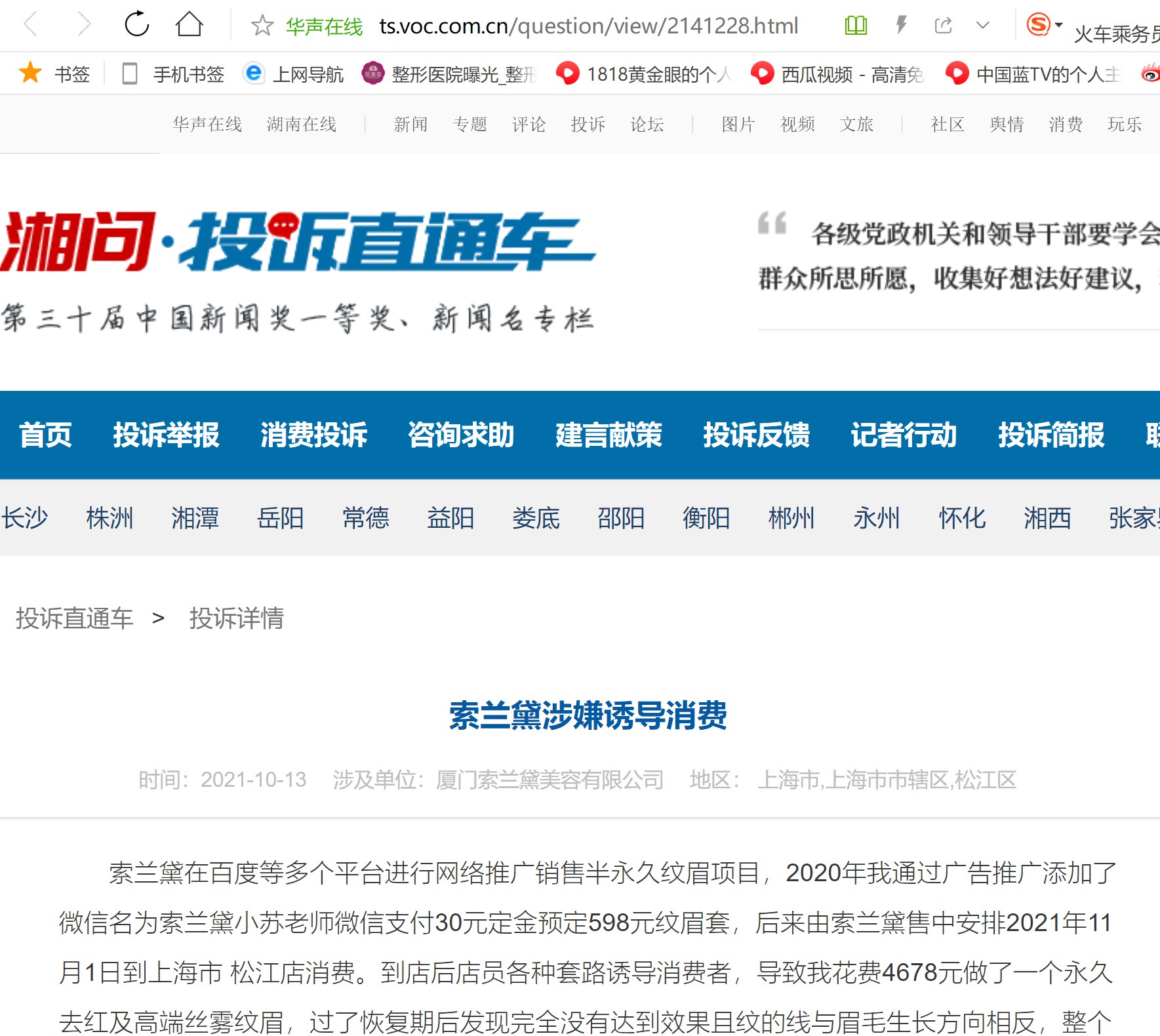This screenshot has width=1160, height=1036.
Task: Open 新闻 top nav link
Action: [410, 124]
